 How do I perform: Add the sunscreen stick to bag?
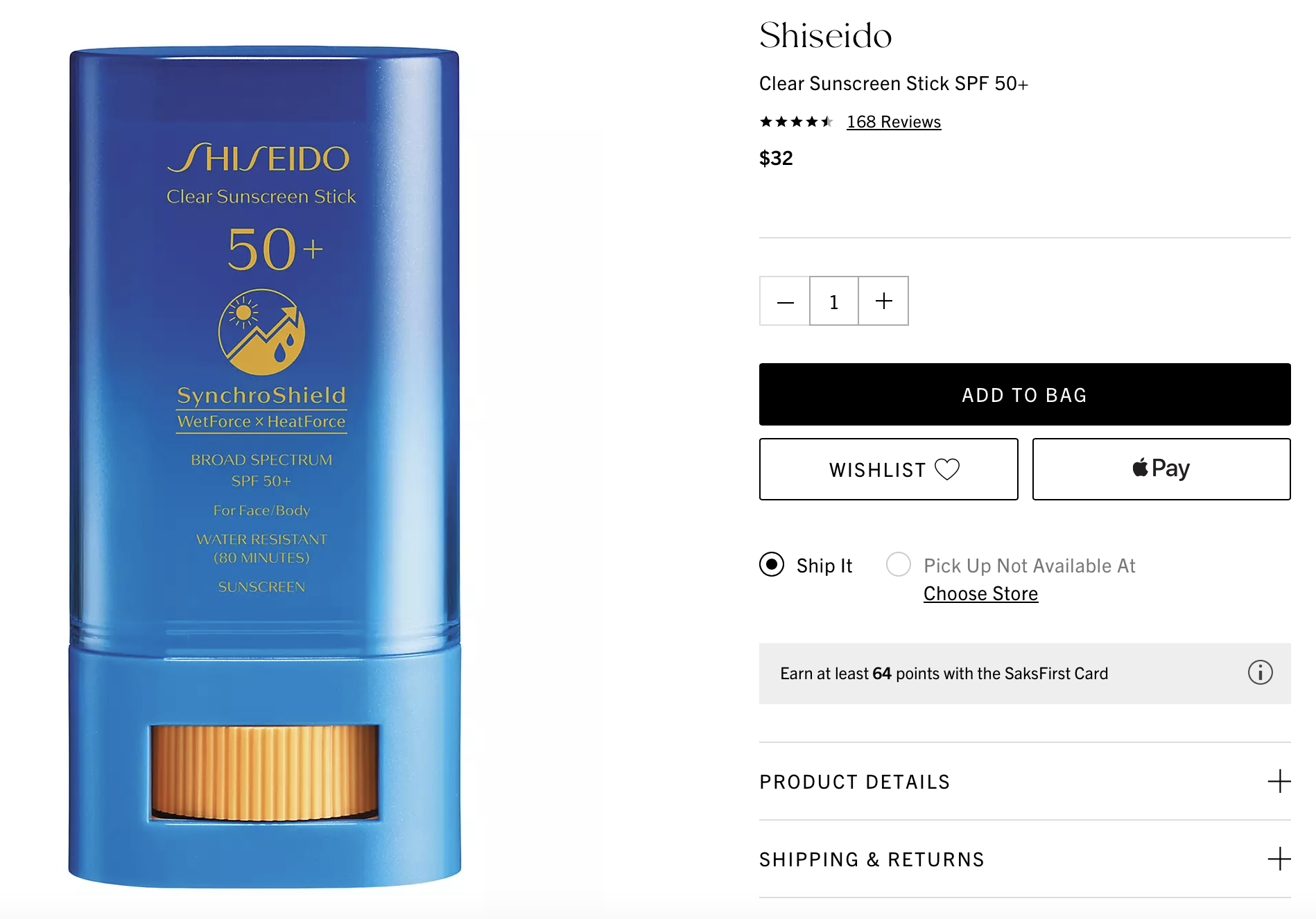(x=1025, y=394)
